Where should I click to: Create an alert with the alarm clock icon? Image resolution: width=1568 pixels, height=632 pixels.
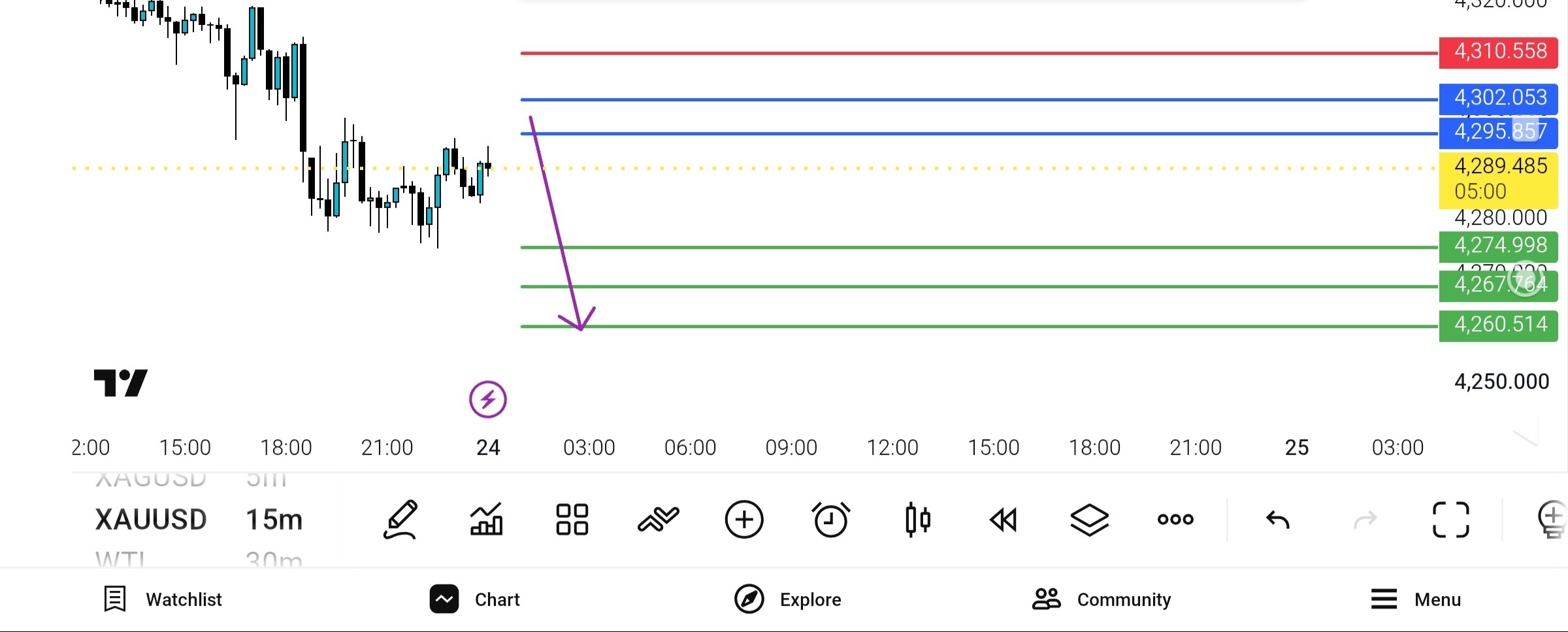[831, 520]
